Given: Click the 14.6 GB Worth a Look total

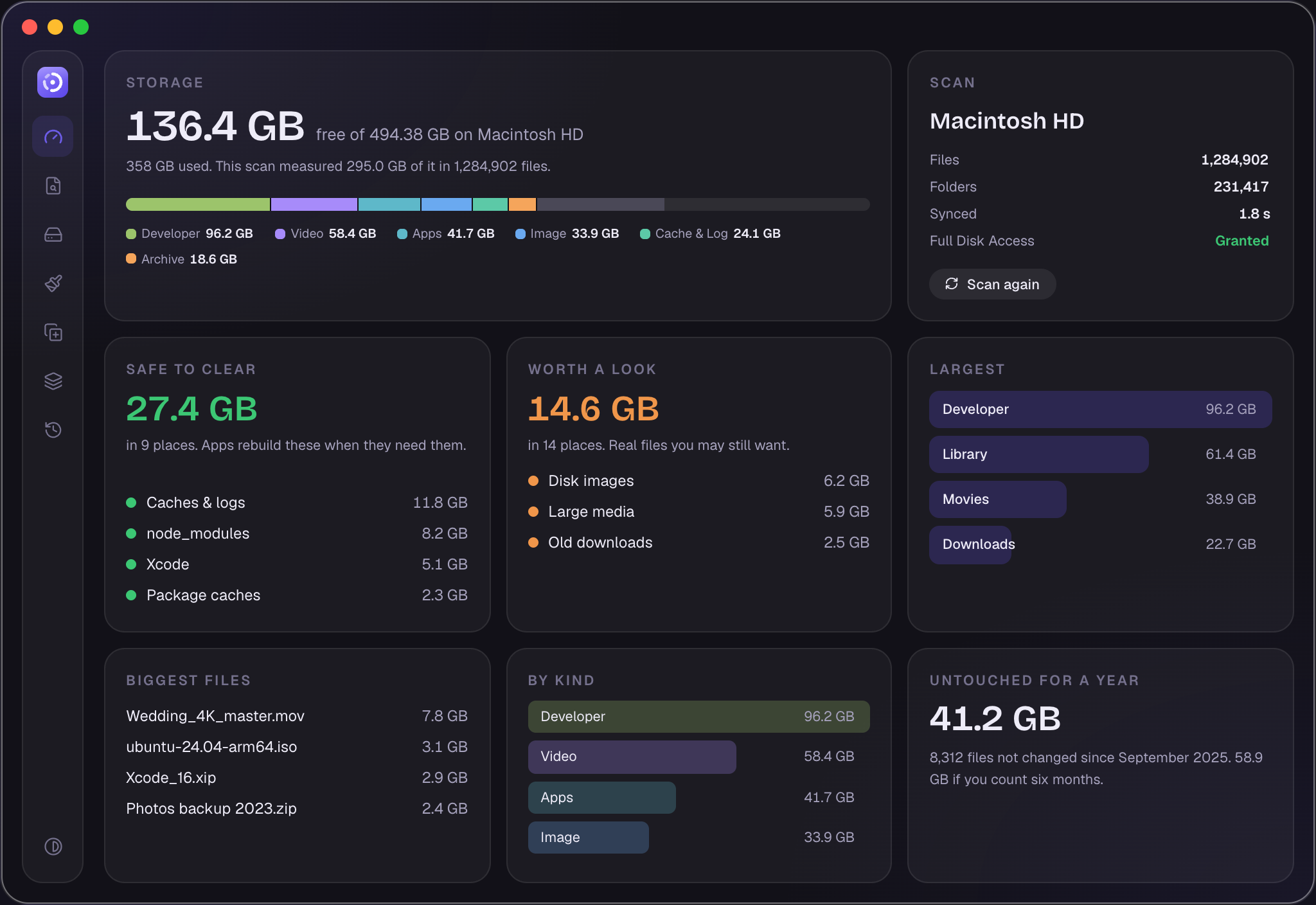Looking at the screenshot, I should (593, 409).
